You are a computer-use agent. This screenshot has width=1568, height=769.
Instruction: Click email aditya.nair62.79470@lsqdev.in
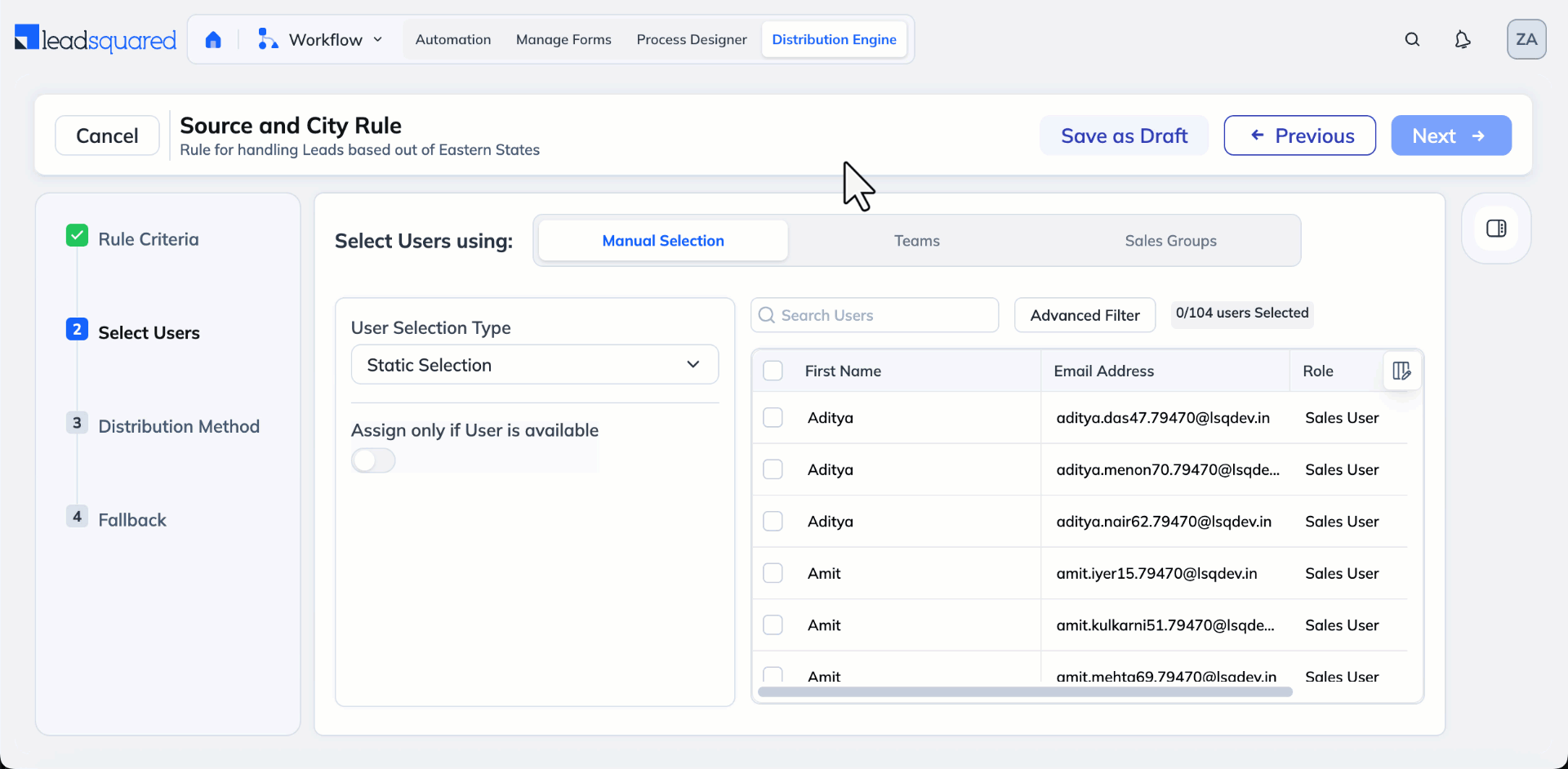tap(1164, 522)
